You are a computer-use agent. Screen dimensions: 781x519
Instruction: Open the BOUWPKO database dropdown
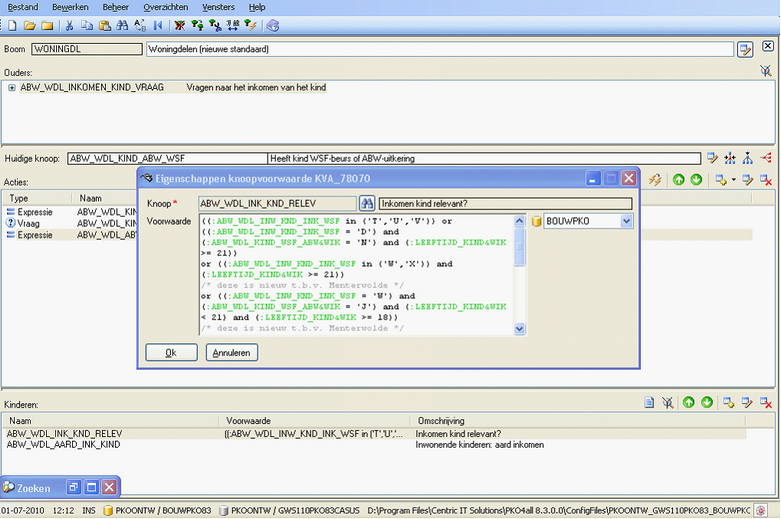pos(627,221)
